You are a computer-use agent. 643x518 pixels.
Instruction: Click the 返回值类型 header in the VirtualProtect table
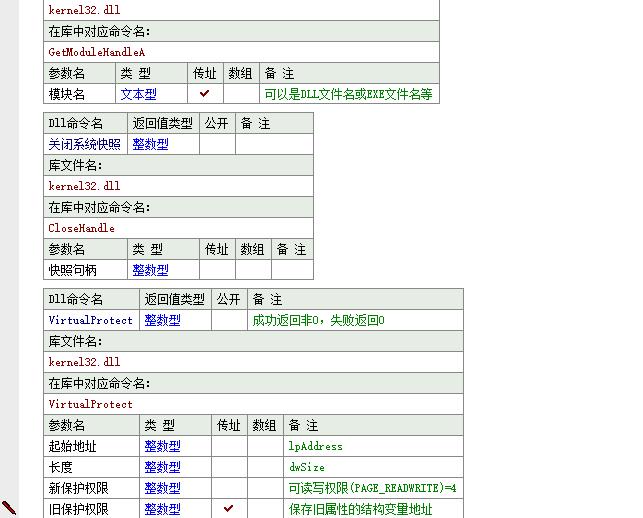[x=174, y=299]
